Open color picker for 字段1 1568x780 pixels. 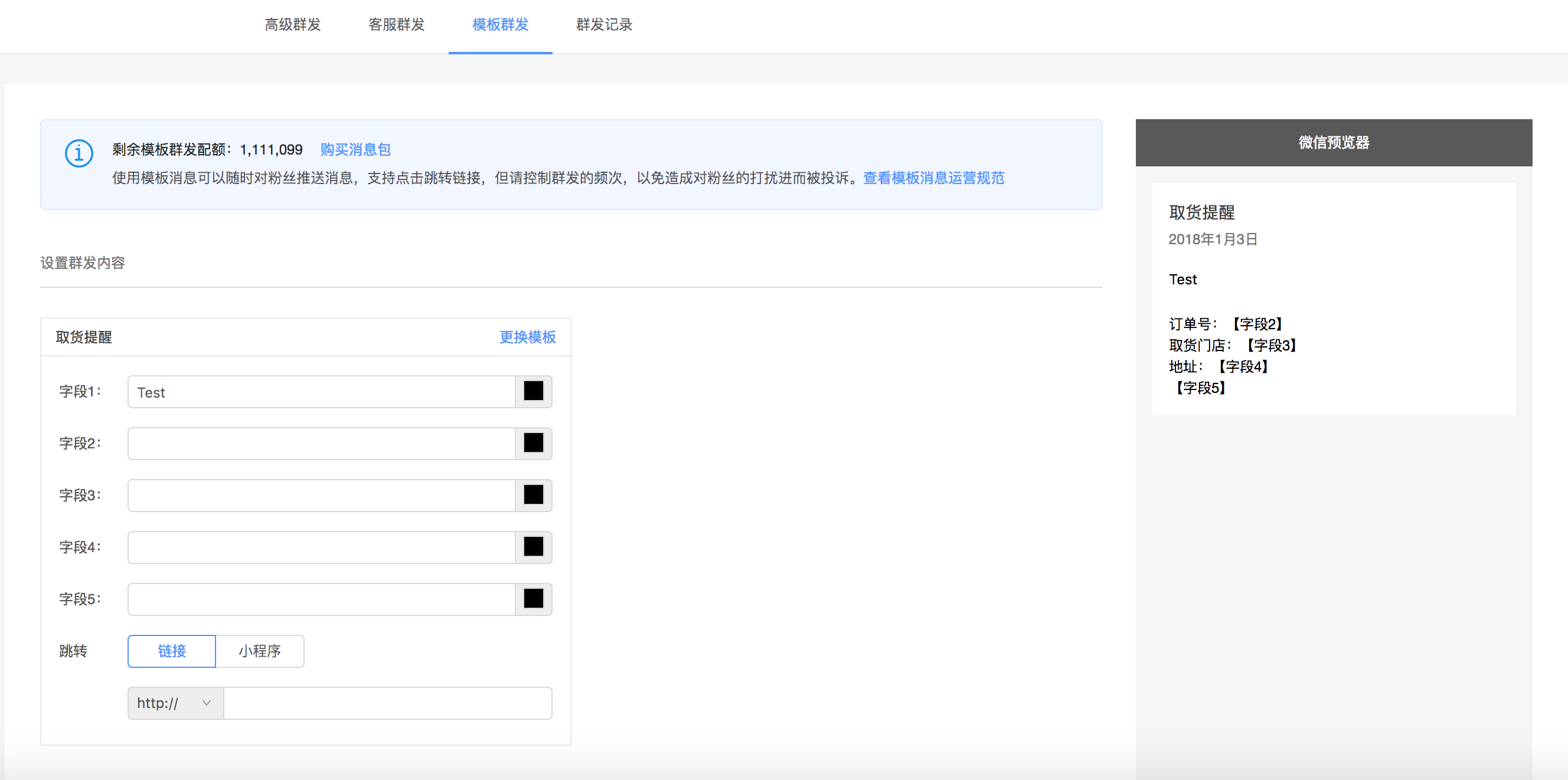click(533, 391)
